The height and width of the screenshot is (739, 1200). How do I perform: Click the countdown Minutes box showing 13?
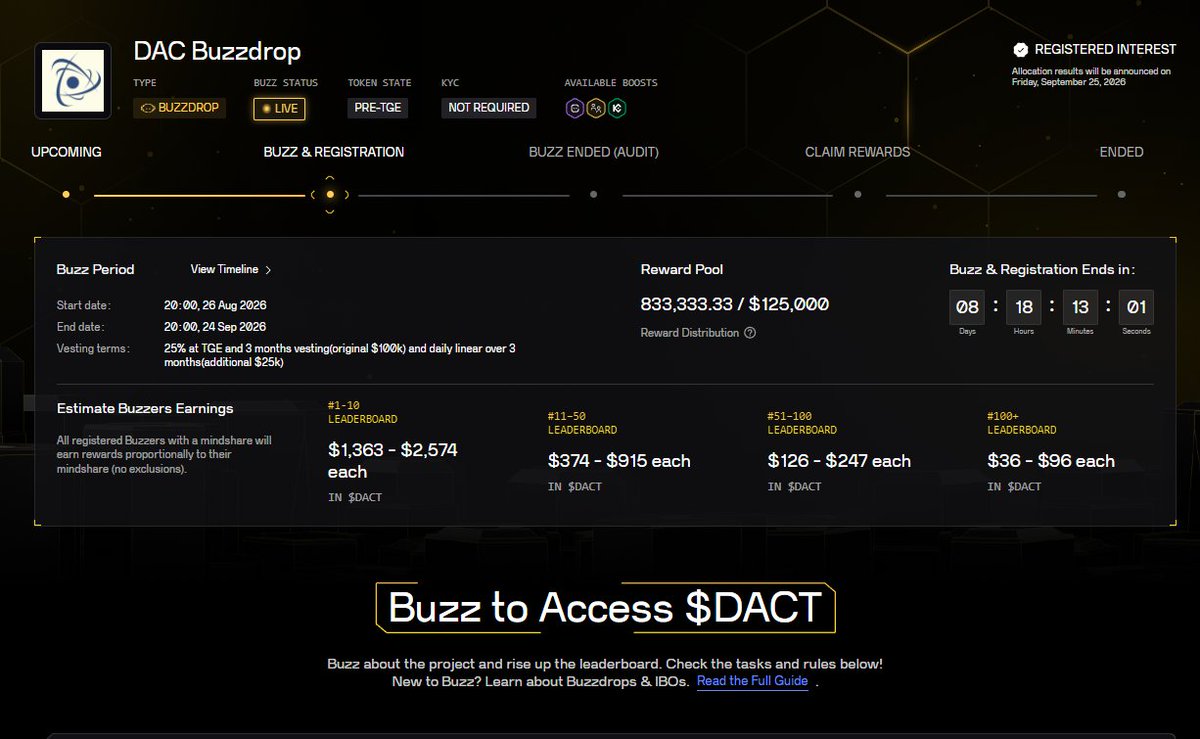[1080, 307]
